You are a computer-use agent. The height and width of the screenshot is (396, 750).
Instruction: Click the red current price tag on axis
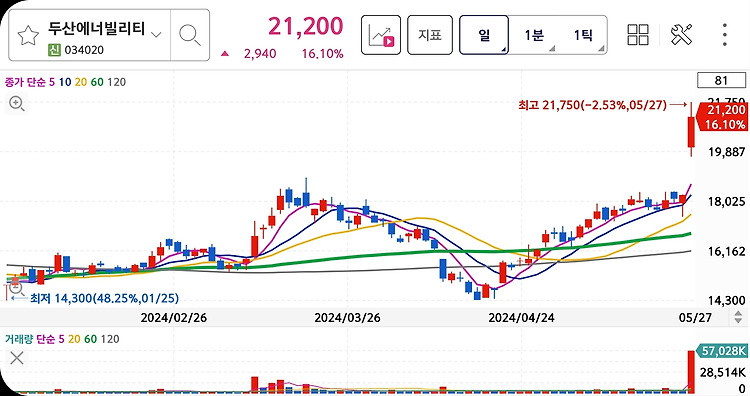pyautogui.click(x=723, y=117)
